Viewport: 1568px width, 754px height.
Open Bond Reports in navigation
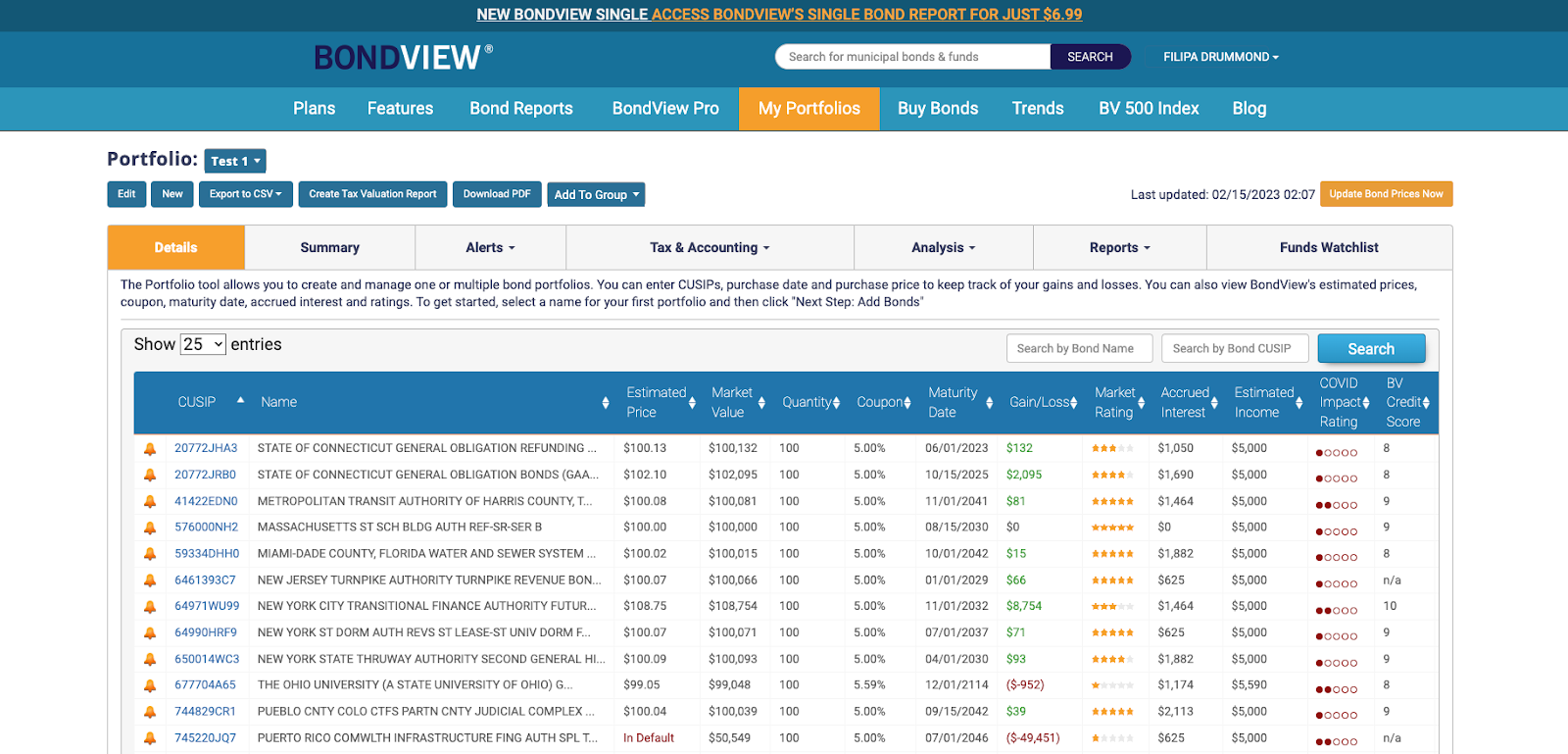click(x=521, y=109)
